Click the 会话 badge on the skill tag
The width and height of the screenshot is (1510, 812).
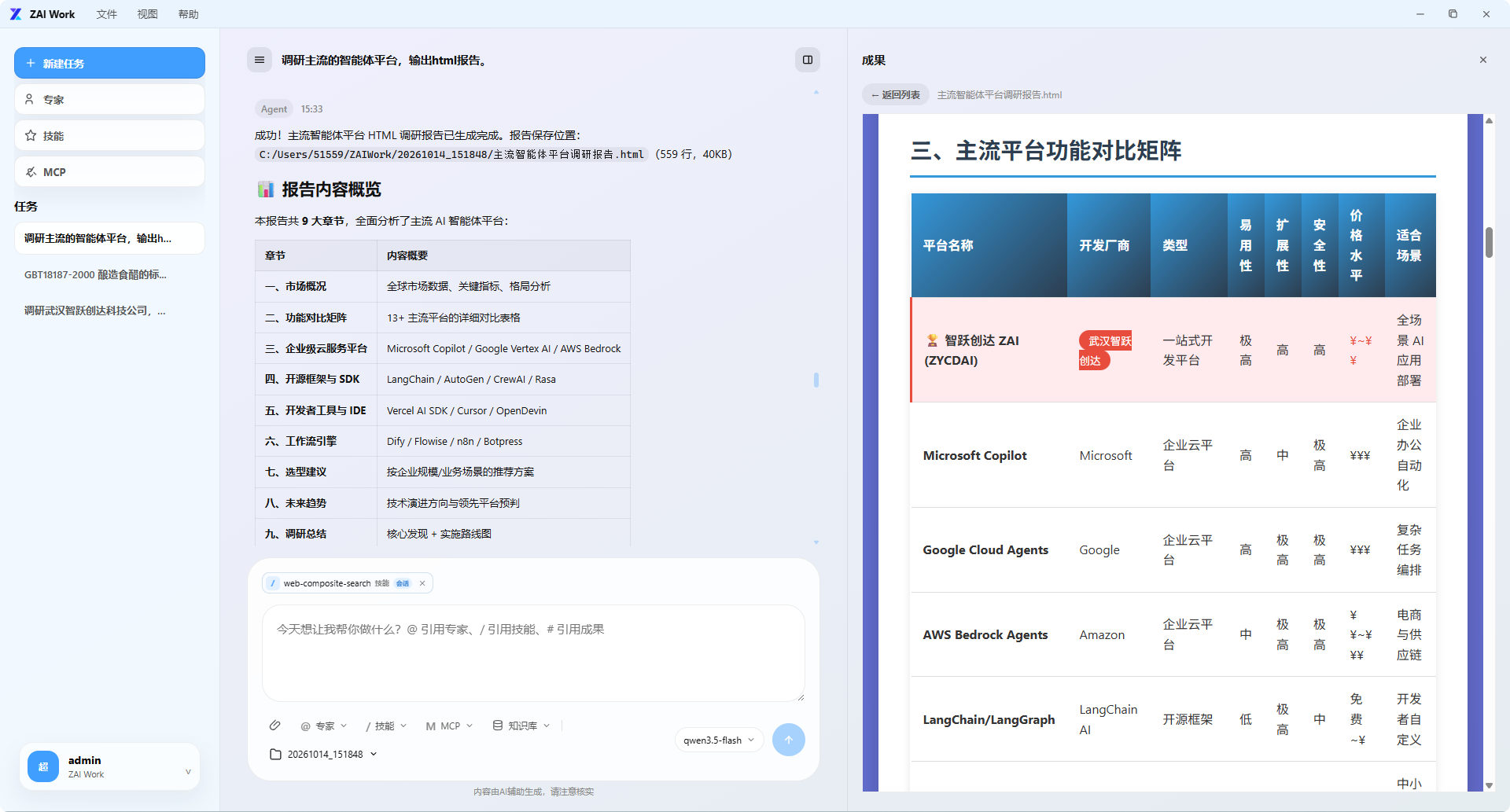[403, 583]
